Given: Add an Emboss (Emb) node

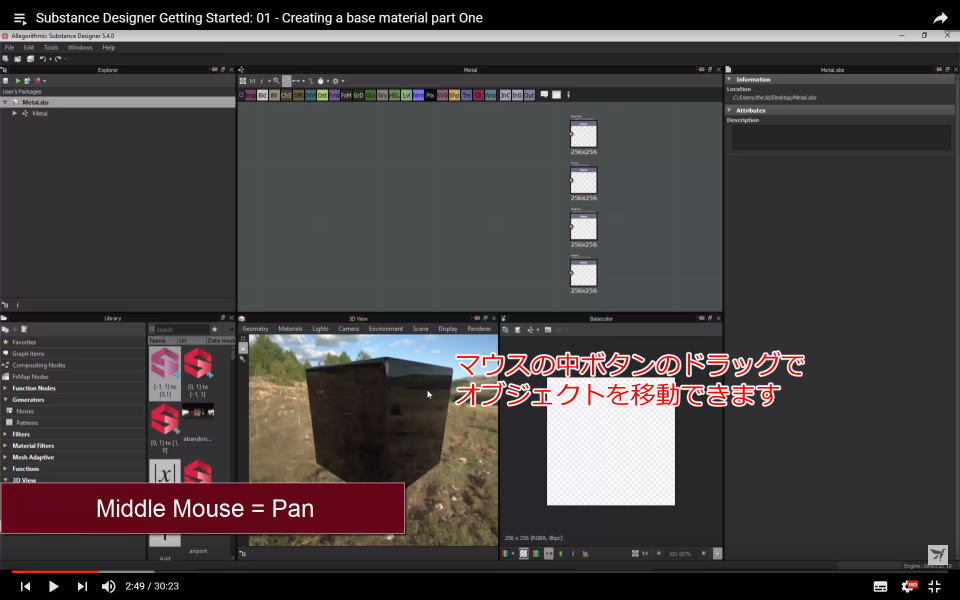Looking at the screenshot, I should point(334,96).
